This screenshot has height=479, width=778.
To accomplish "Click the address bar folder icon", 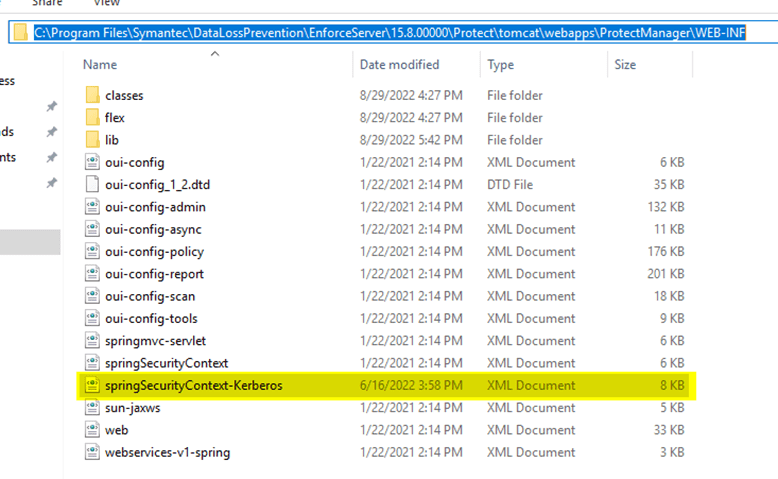I will 20,33.
